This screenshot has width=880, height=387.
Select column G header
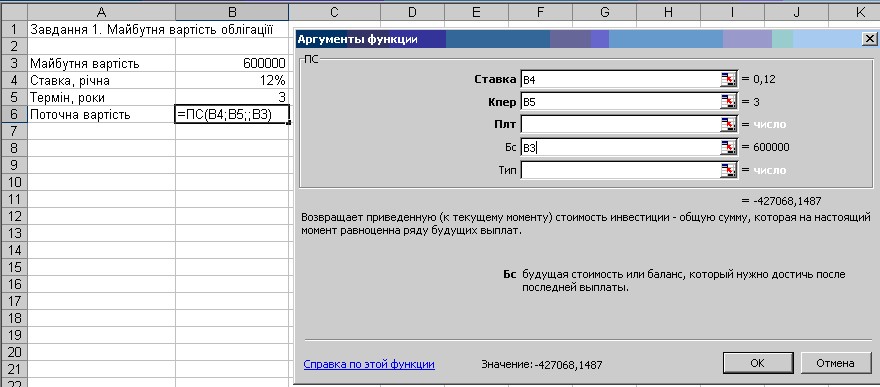click(x=604, y=12)
